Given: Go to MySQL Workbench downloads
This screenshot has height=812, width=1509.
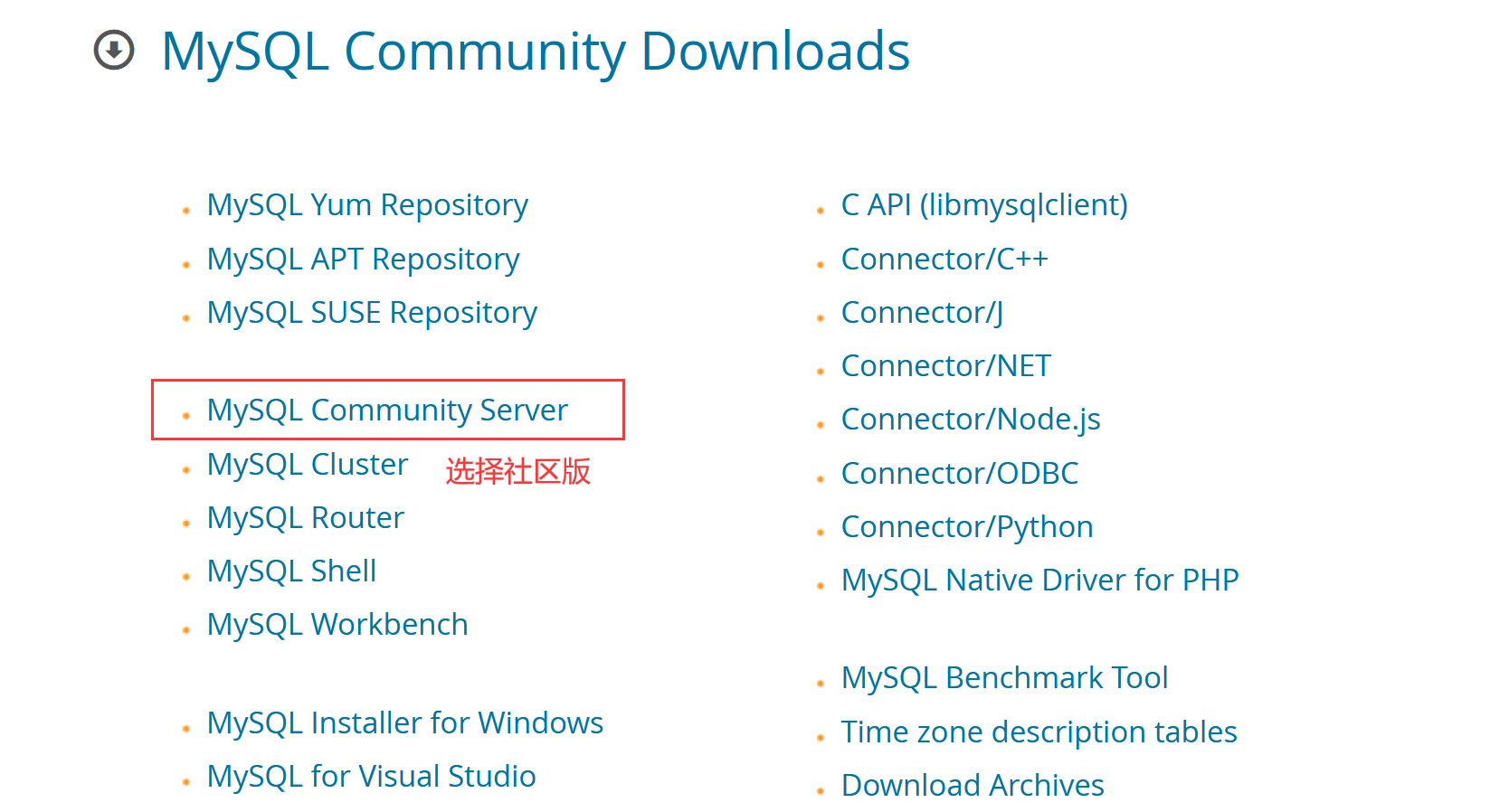Looking at the screenshot, I should pos(337,625).
